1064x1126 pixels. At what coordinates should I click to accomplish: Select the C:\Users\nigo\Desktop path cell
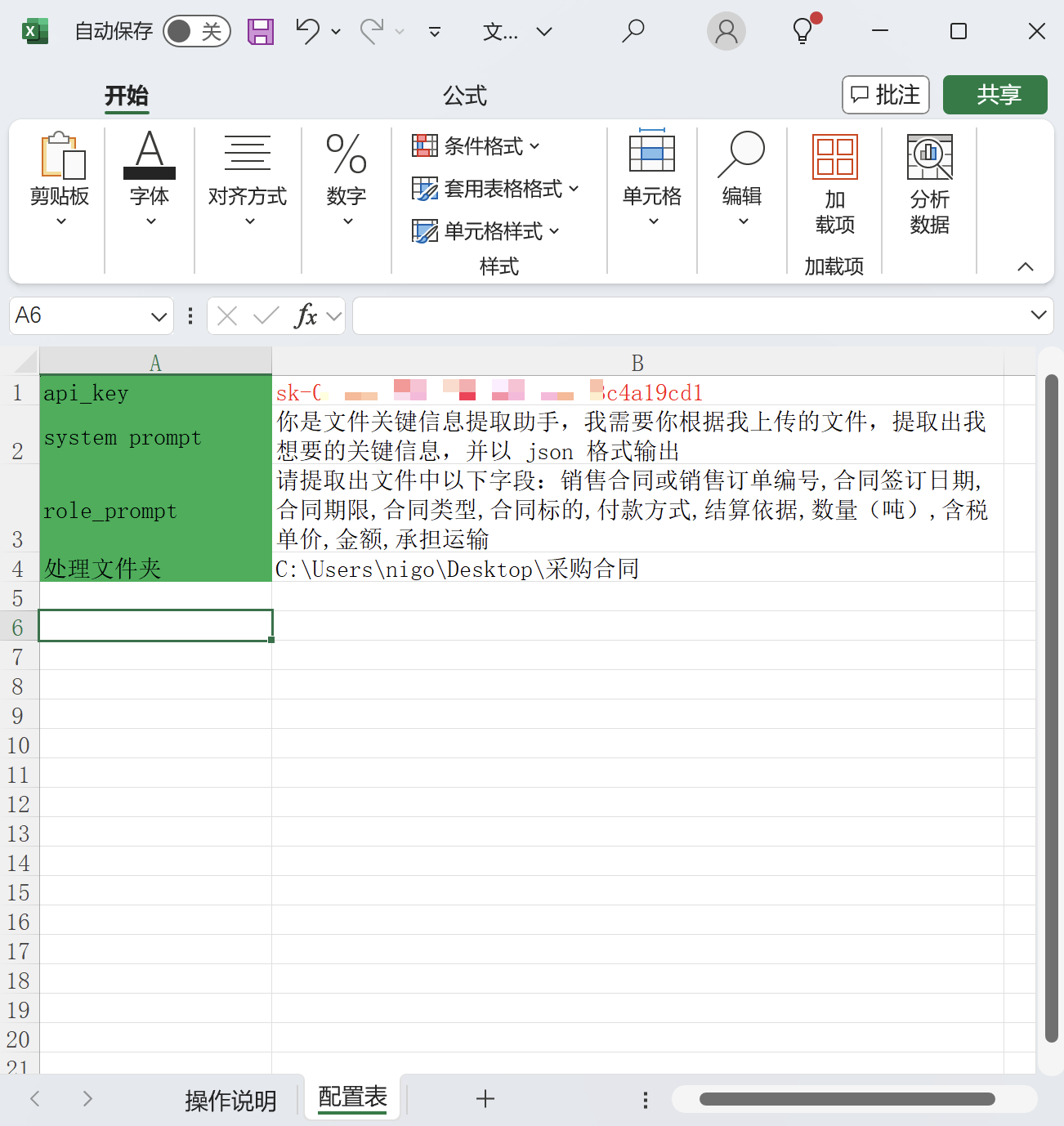(637, 567)
